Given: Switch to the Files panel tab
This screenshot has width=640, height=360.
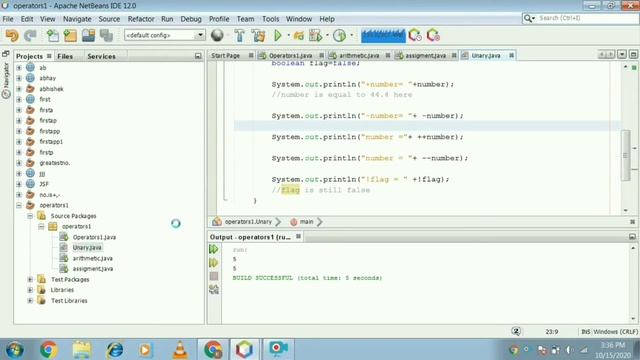Looking at the screenshot, I should click(65, 56).
